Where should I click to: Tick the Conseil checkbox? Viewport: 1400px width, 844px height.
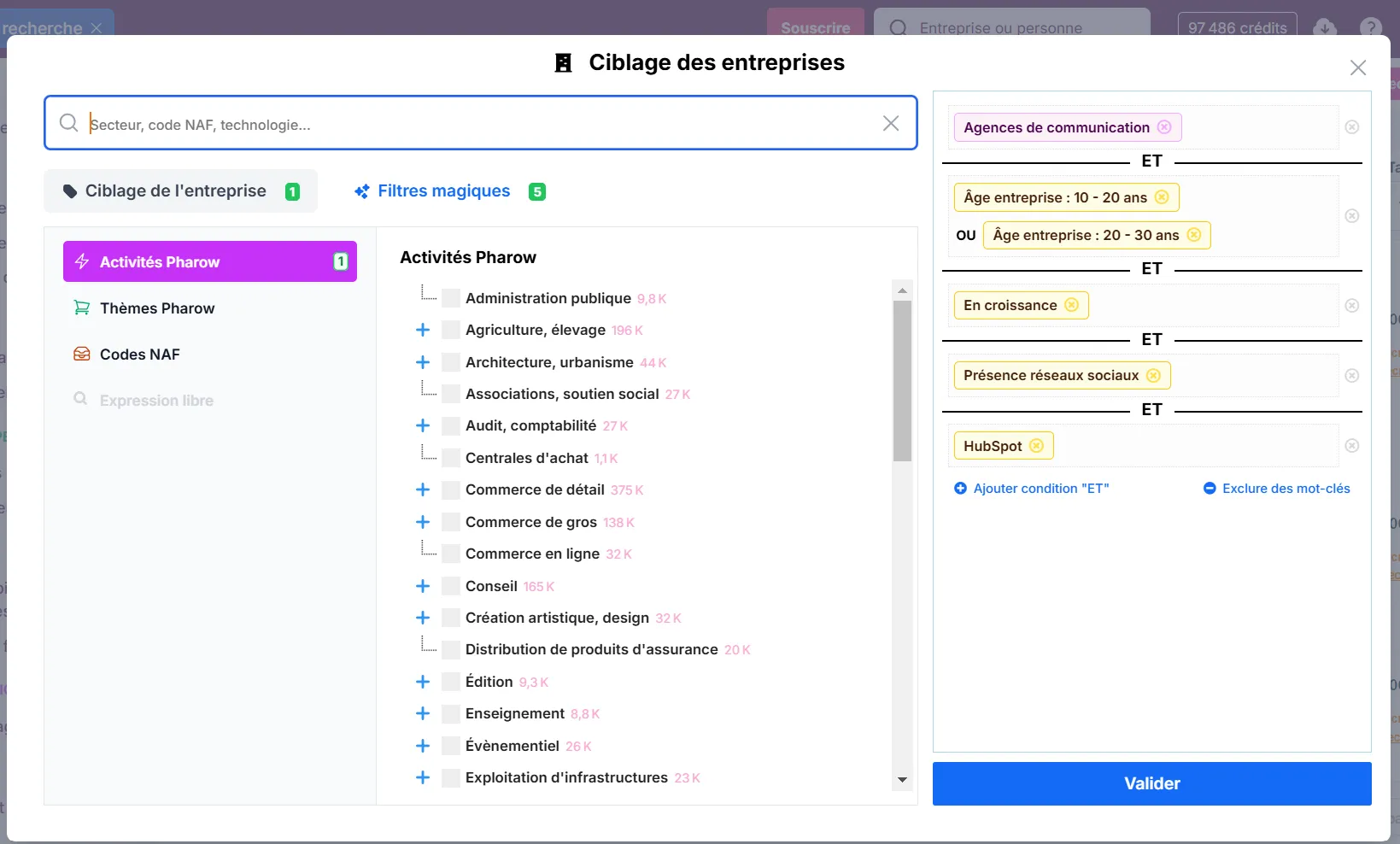coord(451,586)
